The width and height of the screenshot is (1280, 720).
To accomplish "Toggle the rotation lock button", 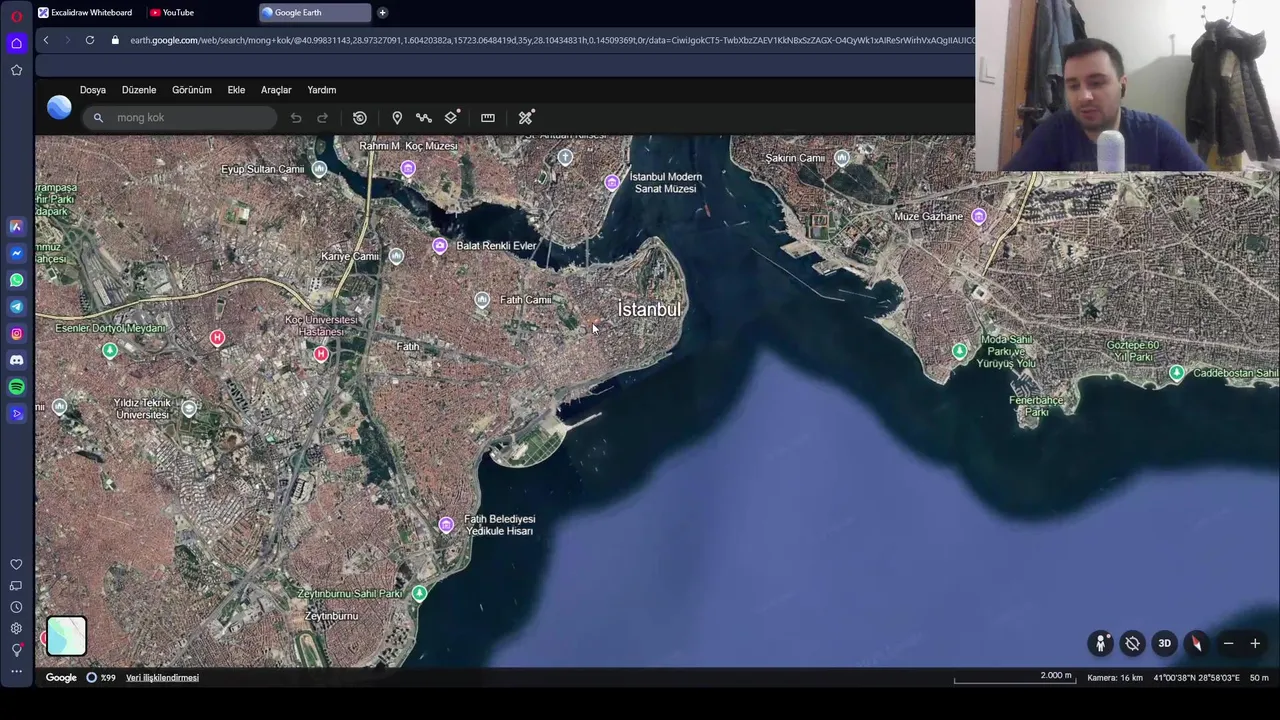I will [x=1132, y=644].
